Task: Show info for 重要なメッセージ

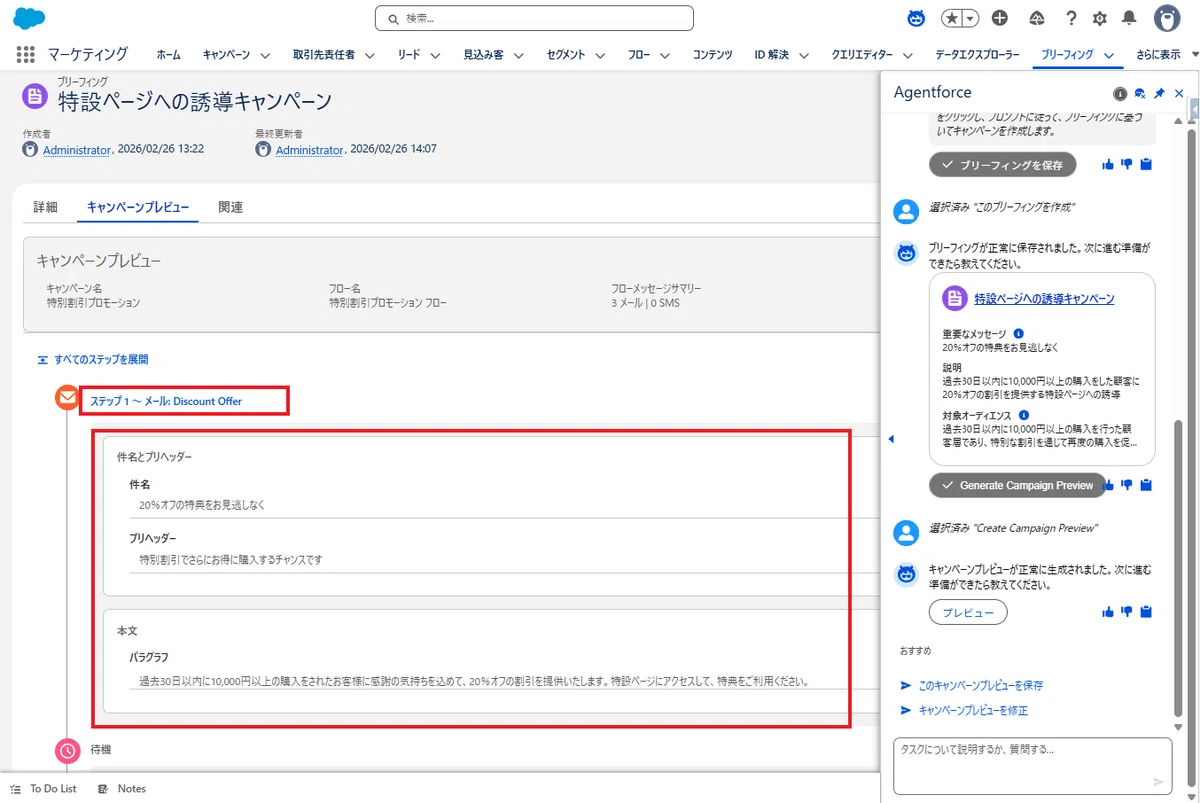Action: pos(1018,333)
